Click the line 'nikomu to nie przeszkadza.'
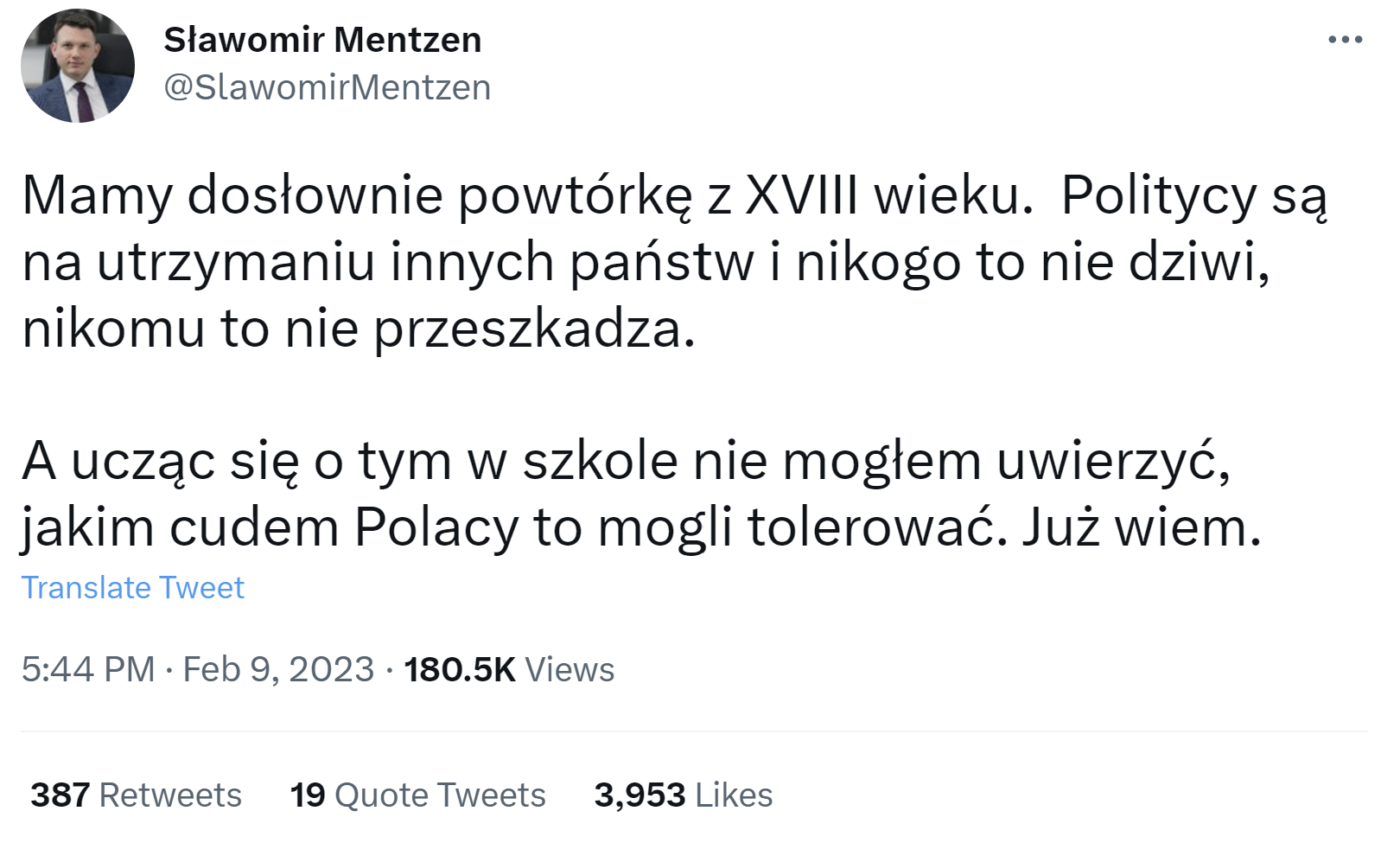The image size is (1400, 843). pos(359,329)
